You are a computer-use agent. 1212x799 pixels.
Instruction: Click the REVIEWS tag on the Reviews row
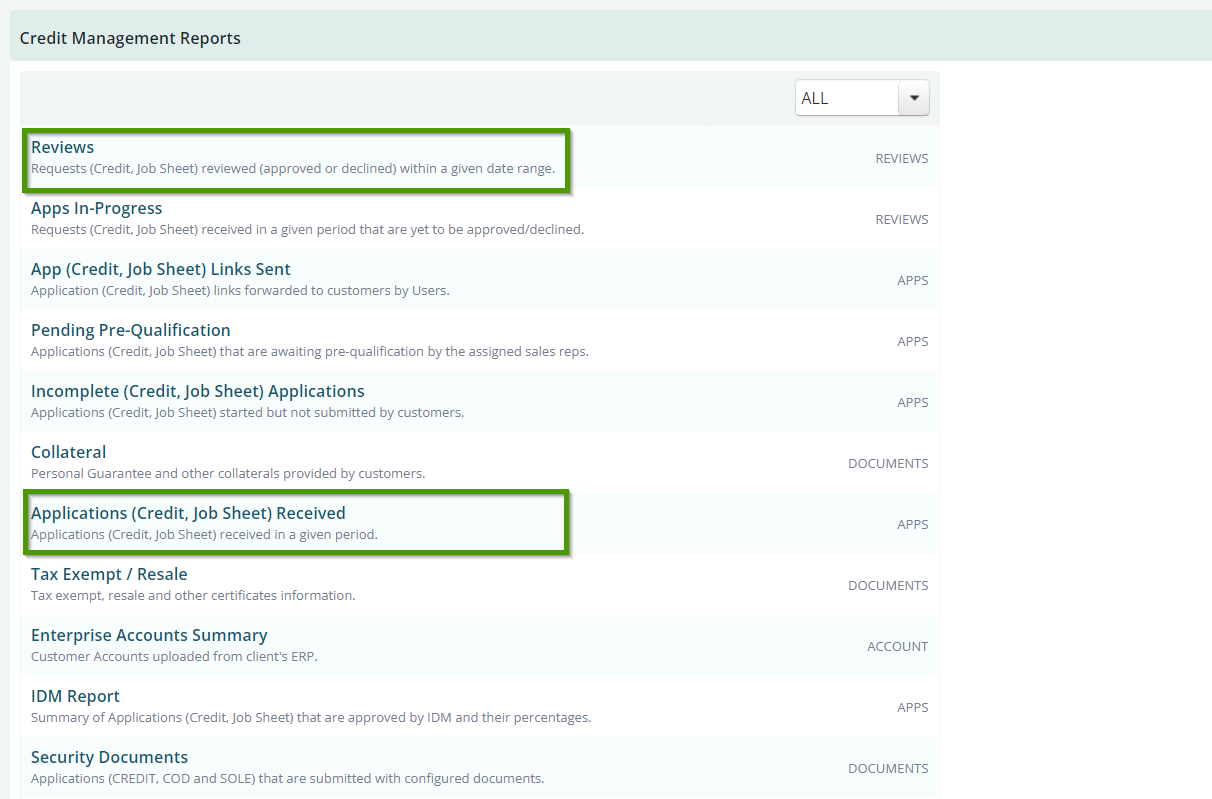902,158
